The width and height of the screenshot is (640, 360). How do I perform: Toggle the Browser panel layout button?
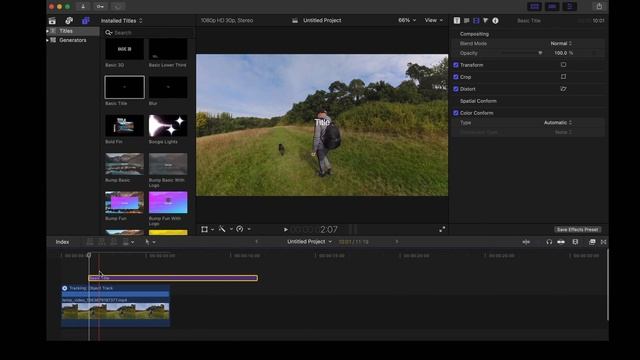coord(535,7)
